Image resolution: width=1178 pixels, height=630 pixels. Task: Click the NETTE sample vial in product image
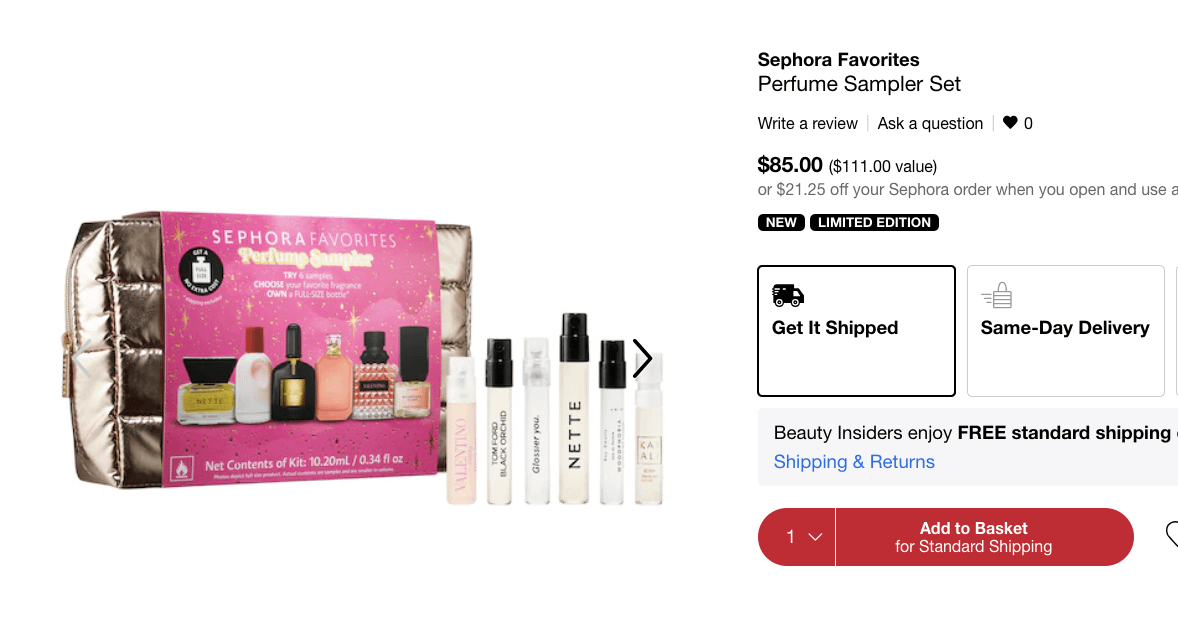click(x=574, y=409)
